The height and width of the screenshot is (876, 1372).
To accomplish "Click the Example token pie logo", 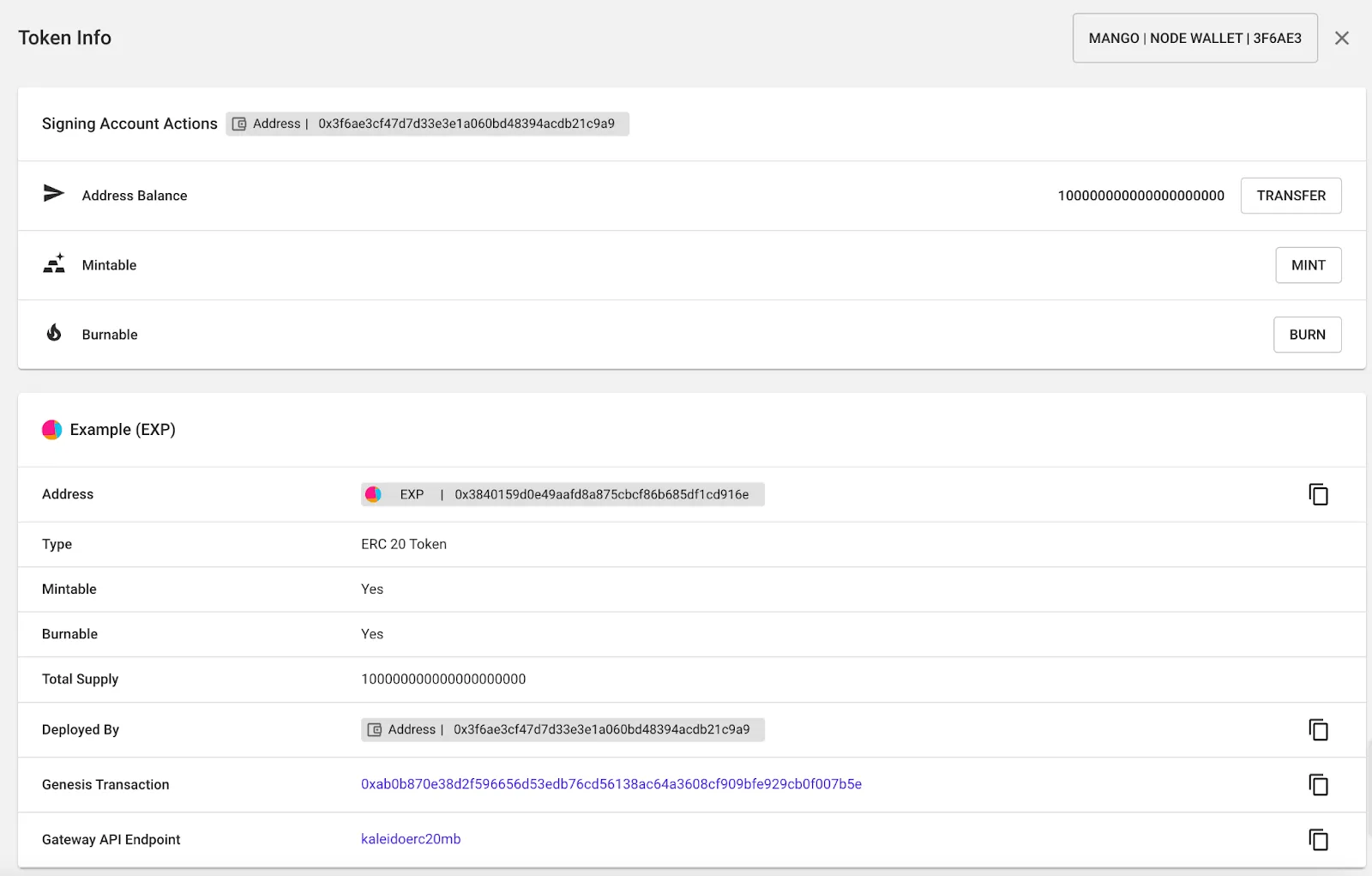I will 52,429.
